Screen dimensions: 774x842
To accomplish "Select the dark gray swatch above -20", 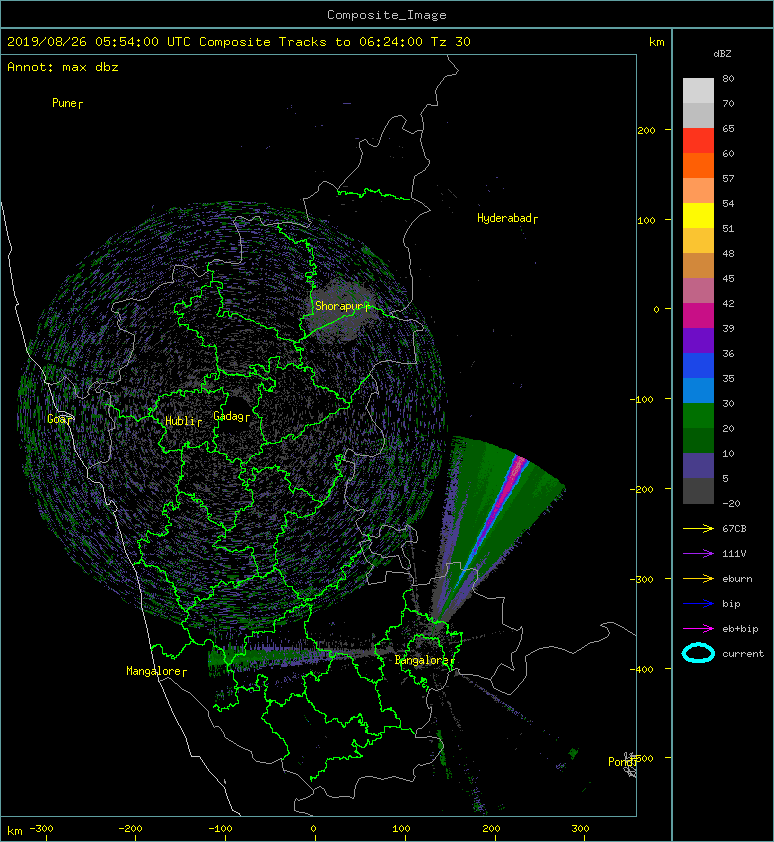I will coord(698,490).
